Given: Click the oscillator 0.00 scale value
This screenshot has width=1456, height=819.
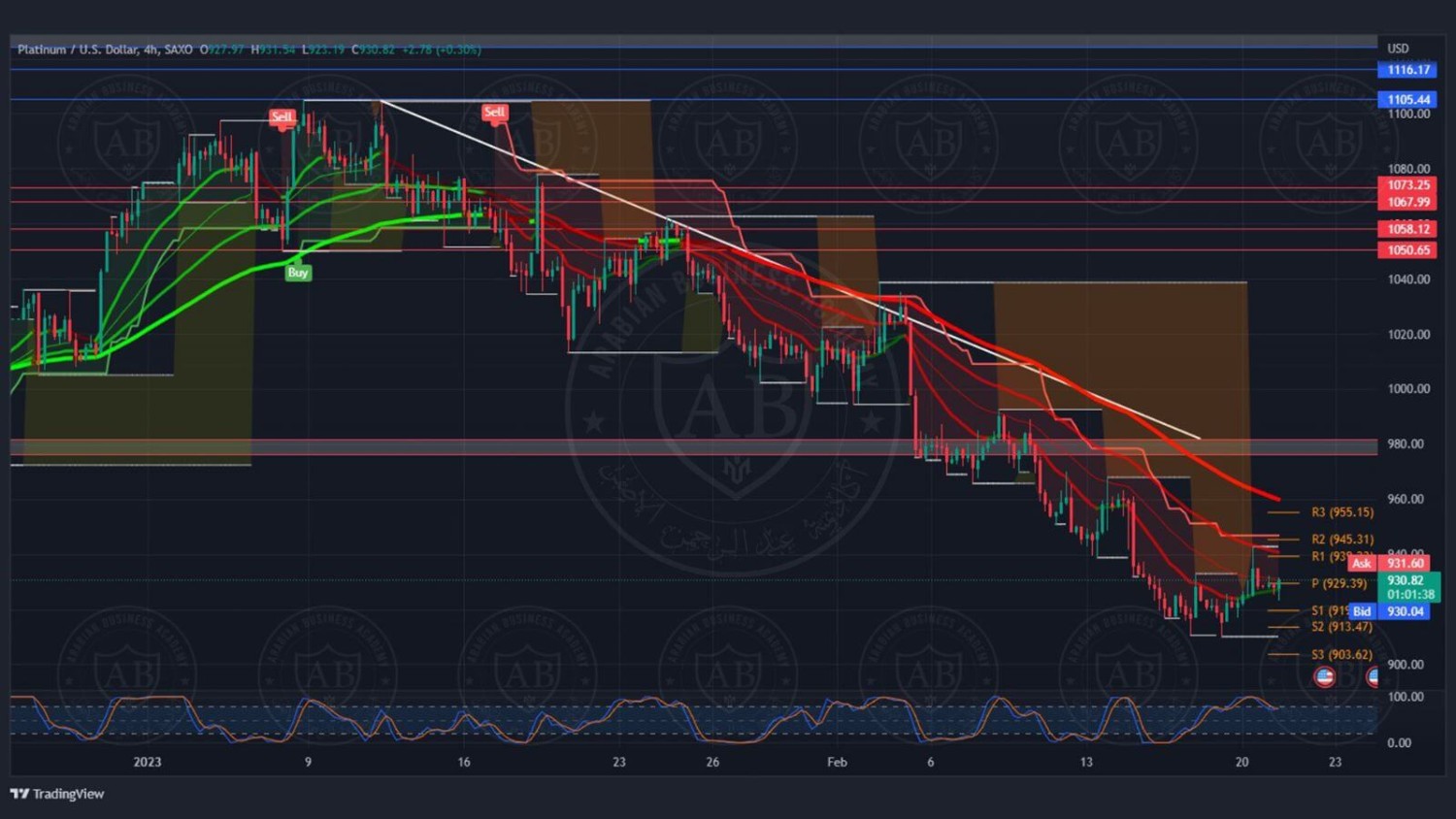Looking at the screenshot, I should pyautogui.click(x=1399, y=743).
